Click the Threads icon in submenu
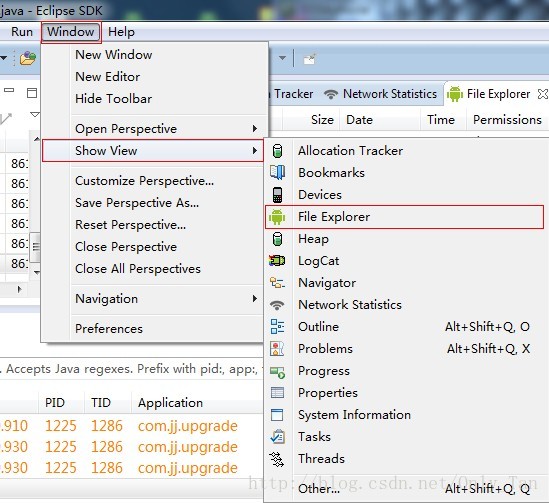Image resolution: width=549 pixels, height=503 pixels. [x=277, y=459]
